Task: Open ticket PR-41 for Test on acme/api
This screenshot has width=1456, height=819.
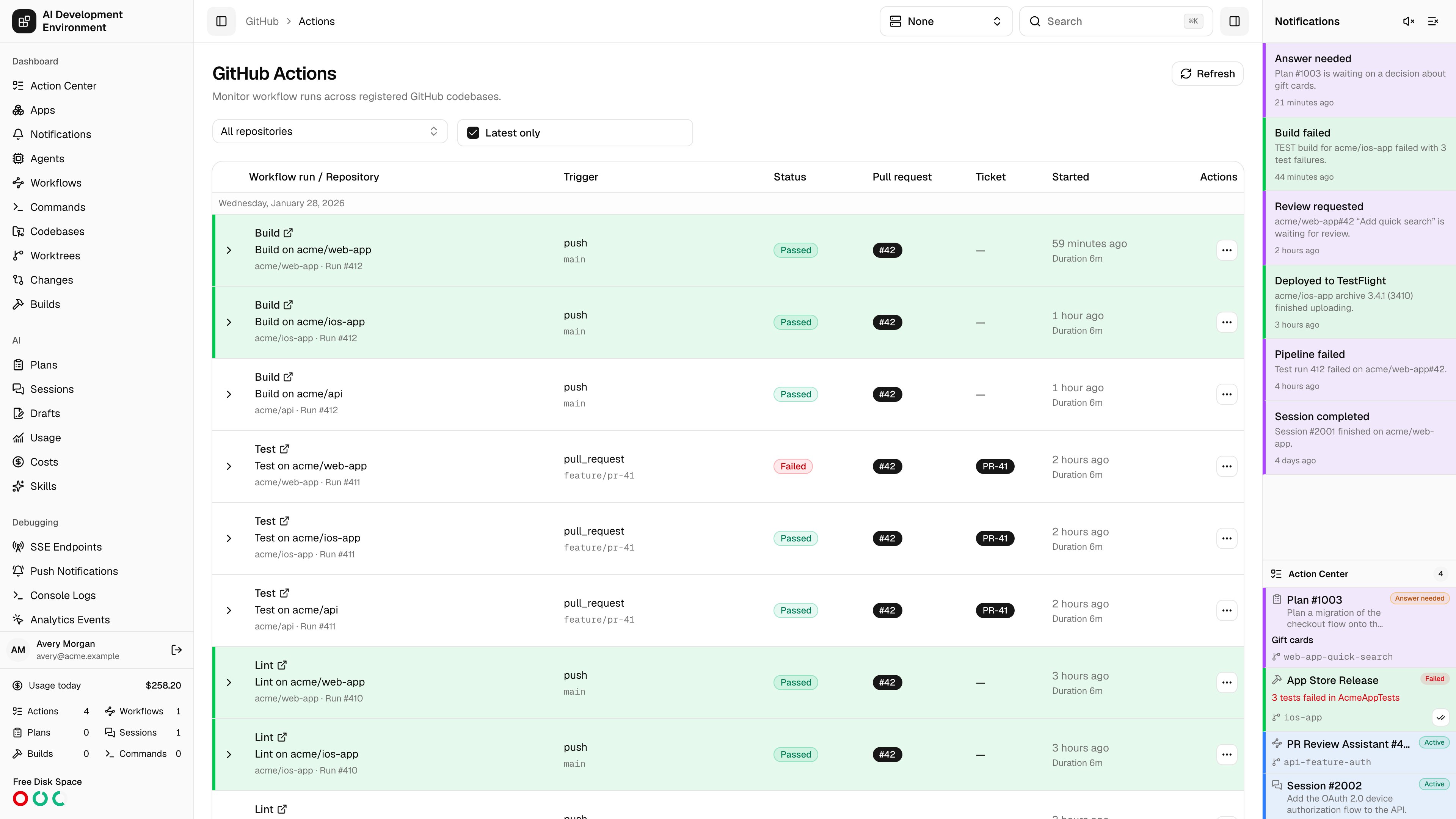Action: (x=995, y=610)
